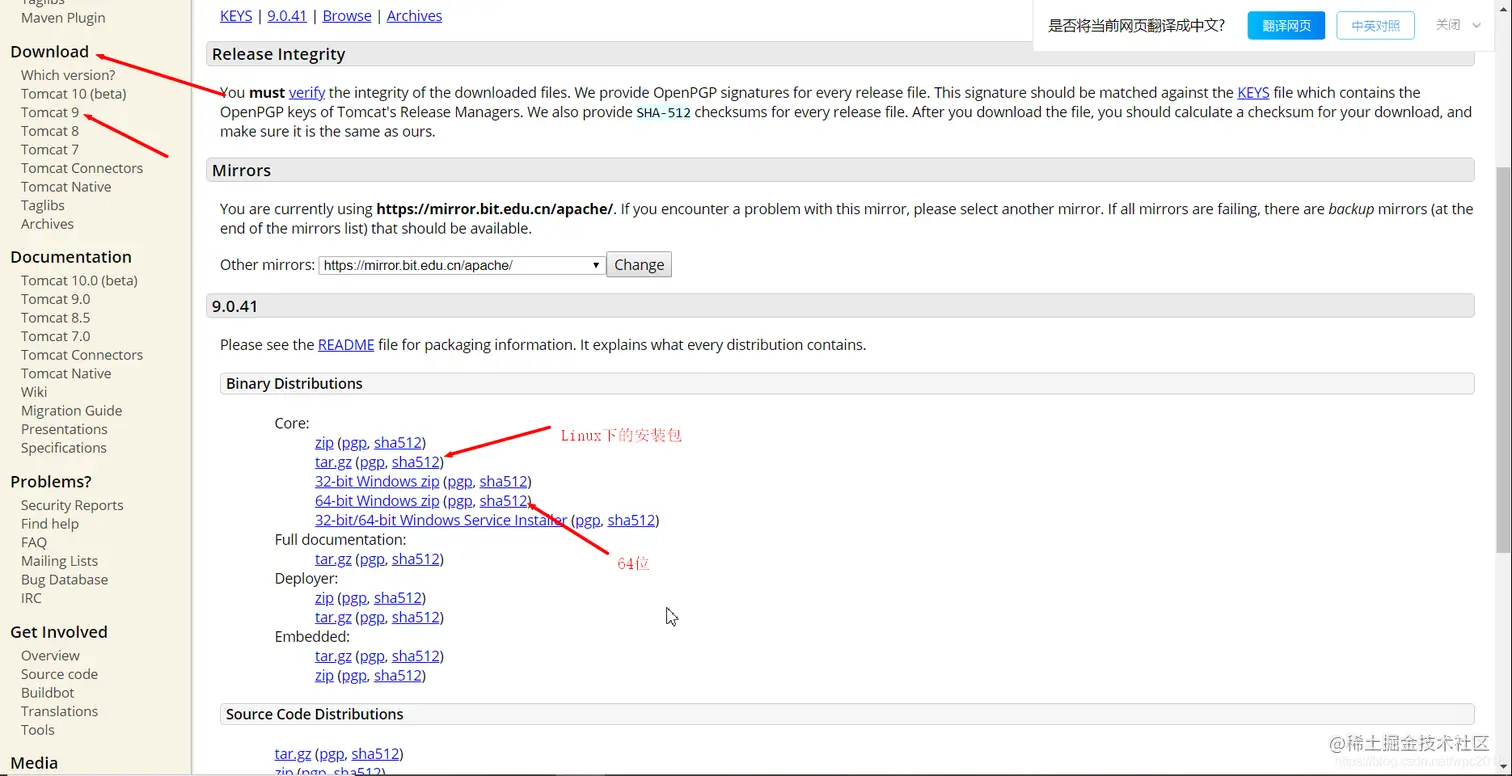Open Tomcat 7.0 documentation
This screenshot has height=776, width=1512.
click(x=55, y=336)
